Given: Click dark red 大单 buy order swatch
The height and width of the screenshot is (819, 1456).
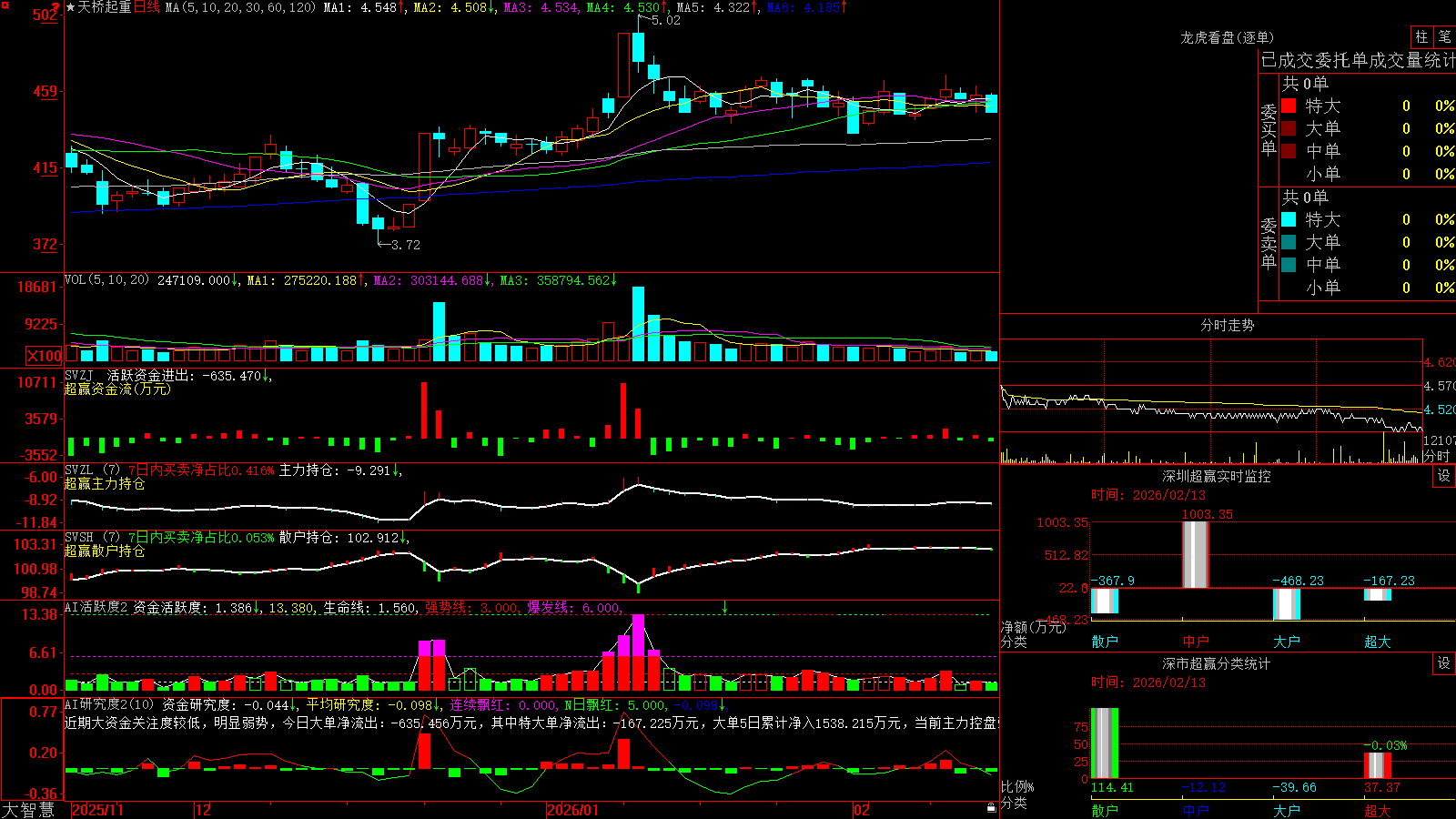Looking at the screenshot, I should click(x=1289, y=128).
